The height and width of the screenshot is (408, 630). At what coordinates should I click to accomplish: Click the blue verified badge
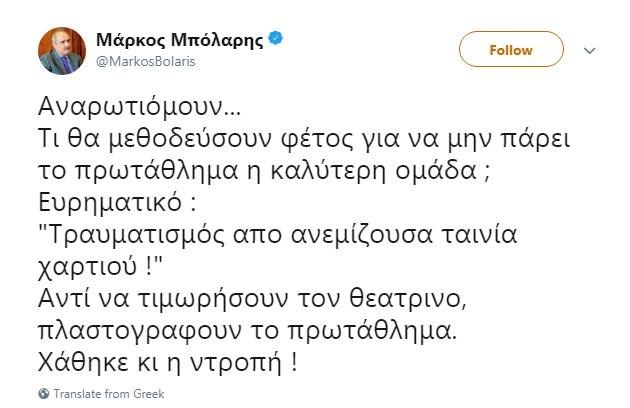275,41
